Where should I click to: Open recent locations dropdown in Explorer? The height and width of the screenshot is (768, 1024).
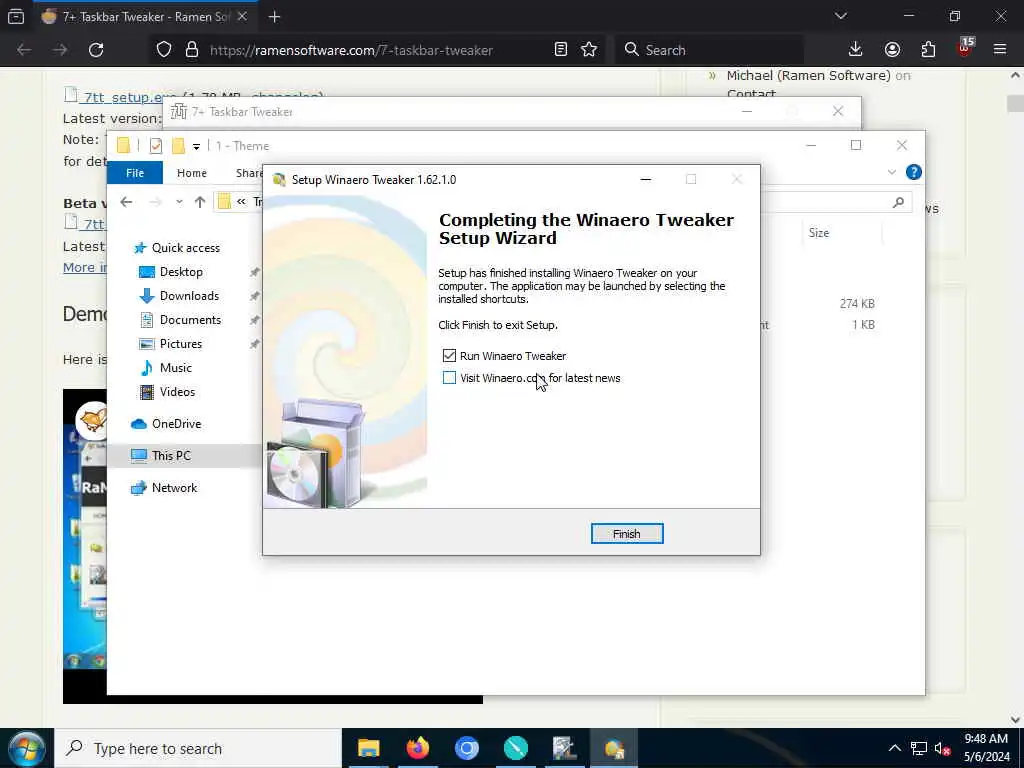179,202
